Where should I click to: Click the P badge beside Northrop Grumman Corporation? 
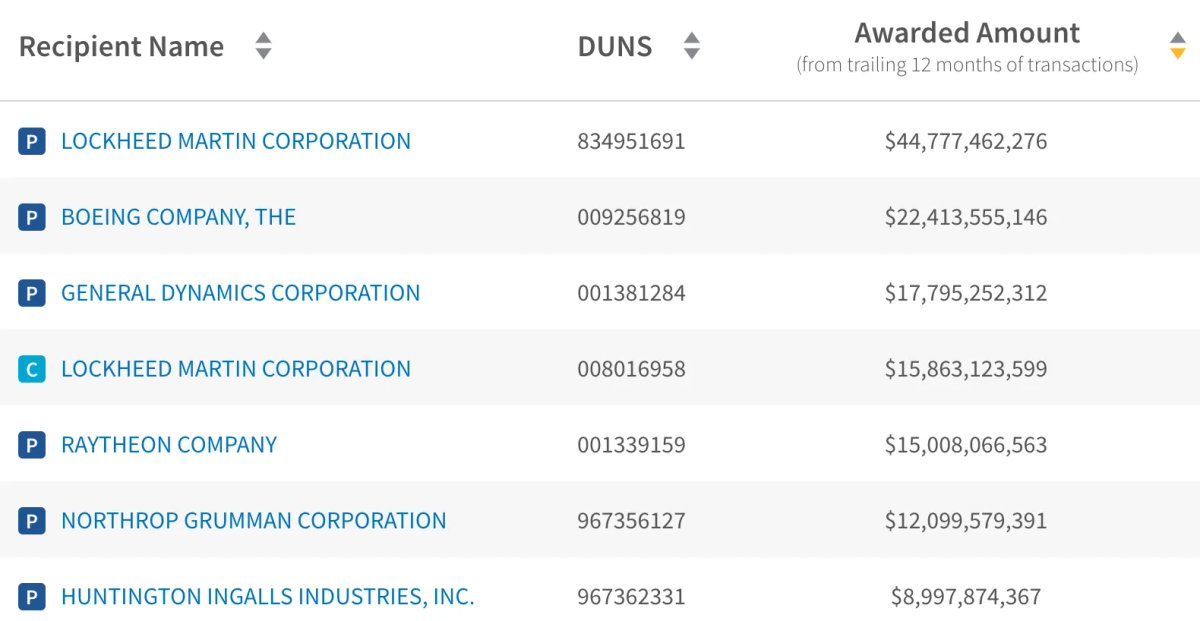[32, 521]
